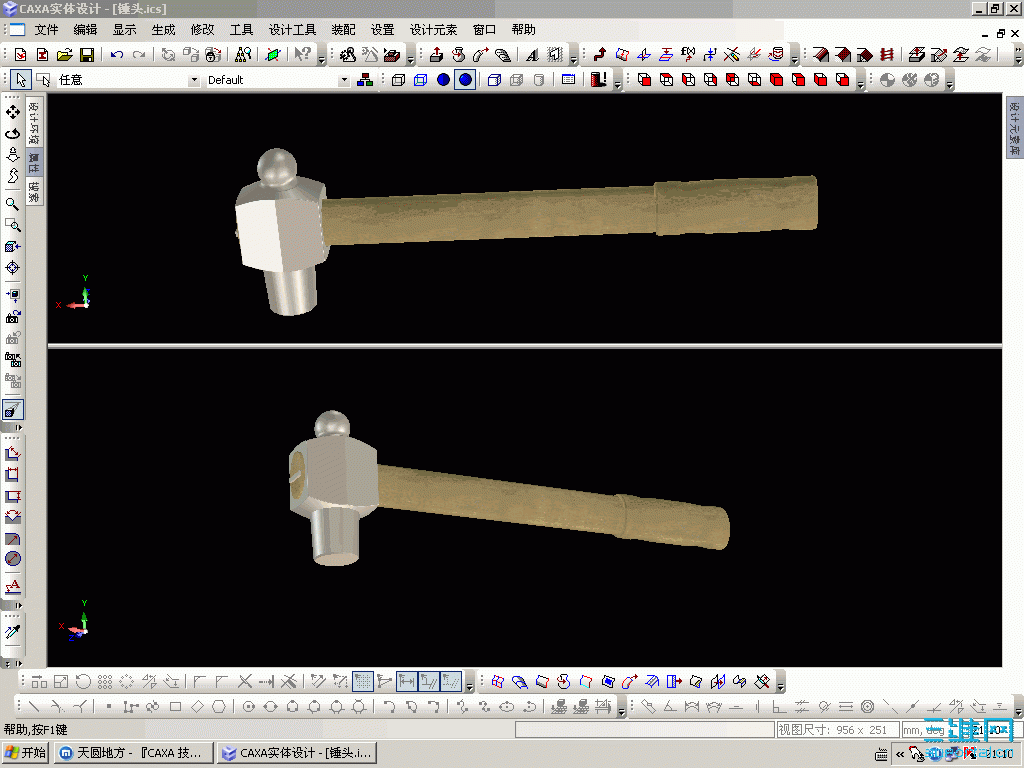Select the line drawing tool in bottom toolbar
The image size is (1024, 768).
(34, 707)
